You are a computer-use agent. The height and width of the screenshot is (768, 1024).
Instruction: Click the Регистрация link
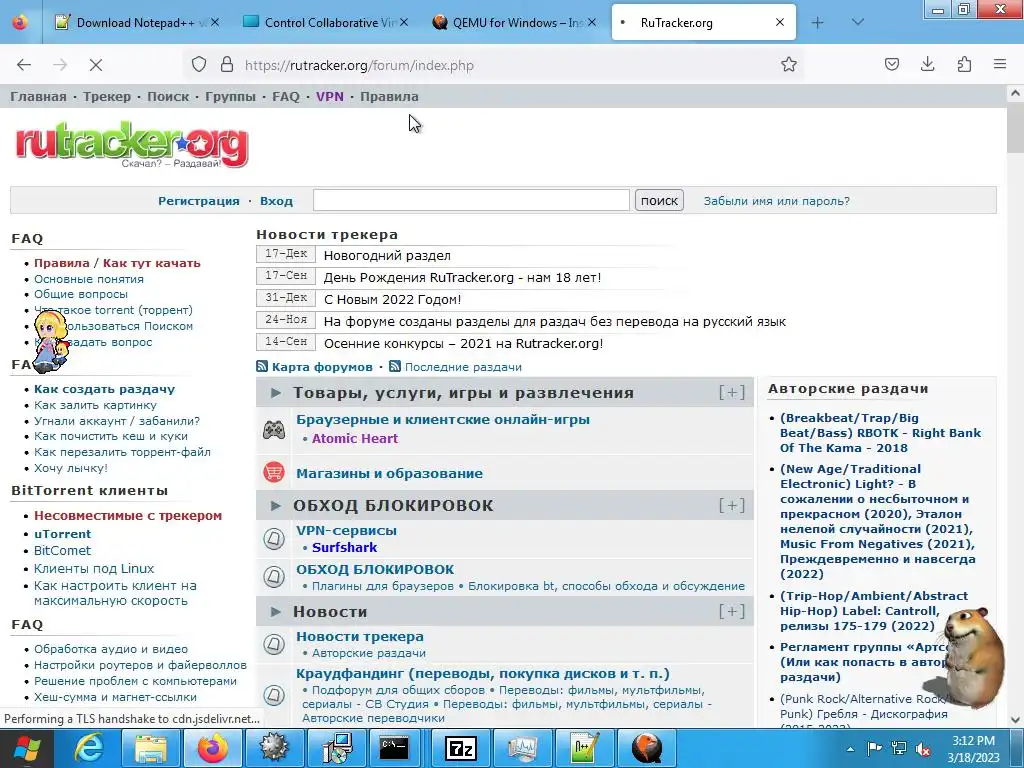coord(199,201)
